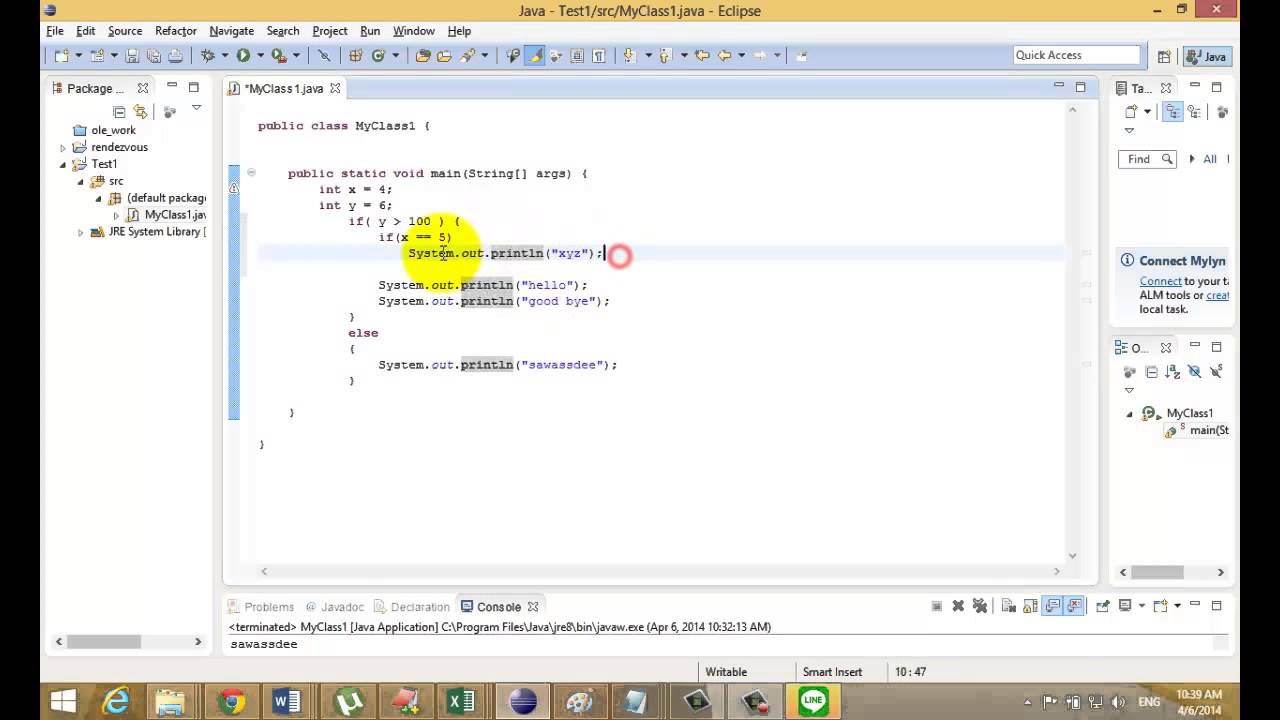Image resolution: width=1280 pixels, height=720 pixels.
Task: Open the Window menu
Action: click(x=414, y=31)
